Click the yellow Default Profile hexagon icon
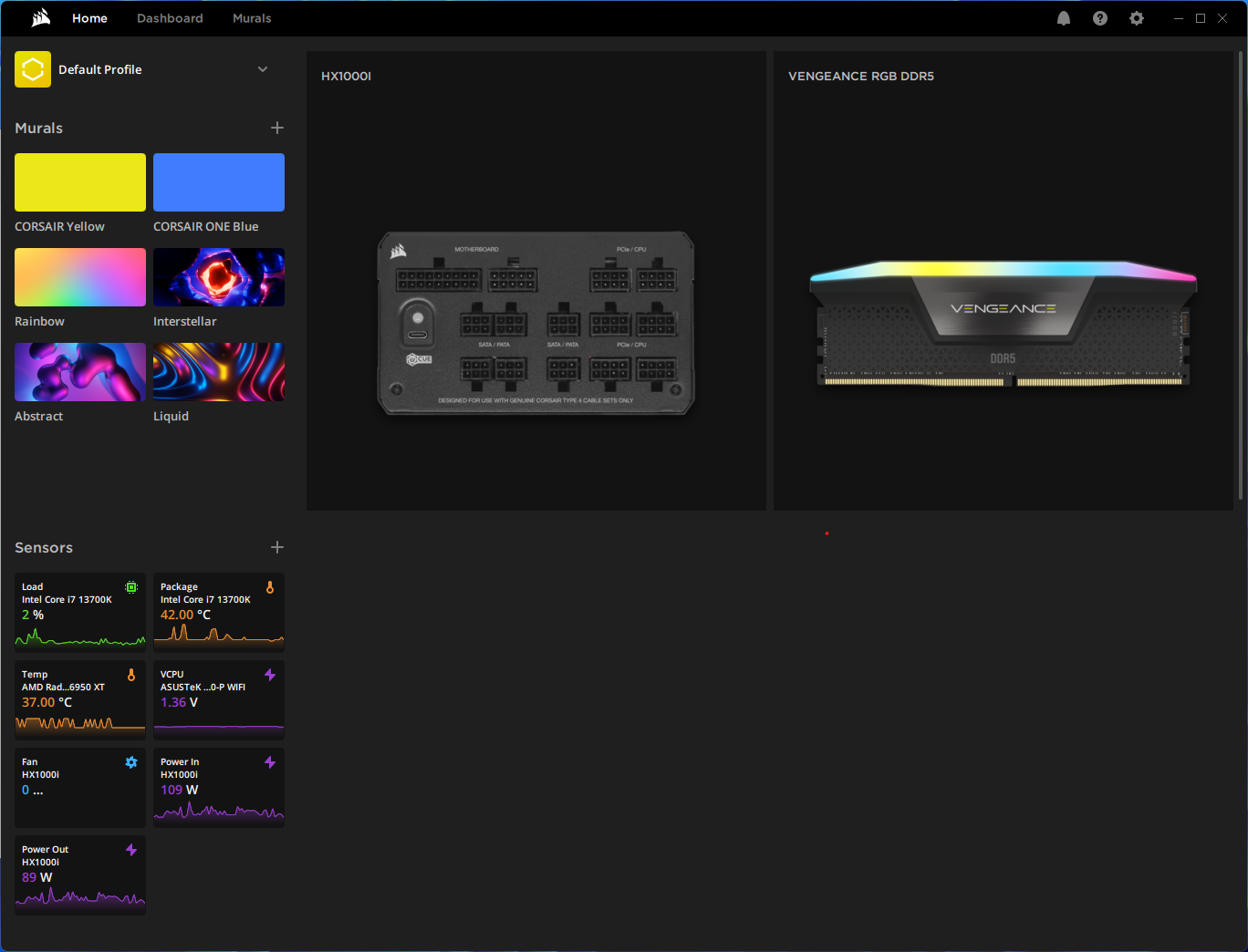1248x952 pixels. pyautogui.click(x=33, y=69)
